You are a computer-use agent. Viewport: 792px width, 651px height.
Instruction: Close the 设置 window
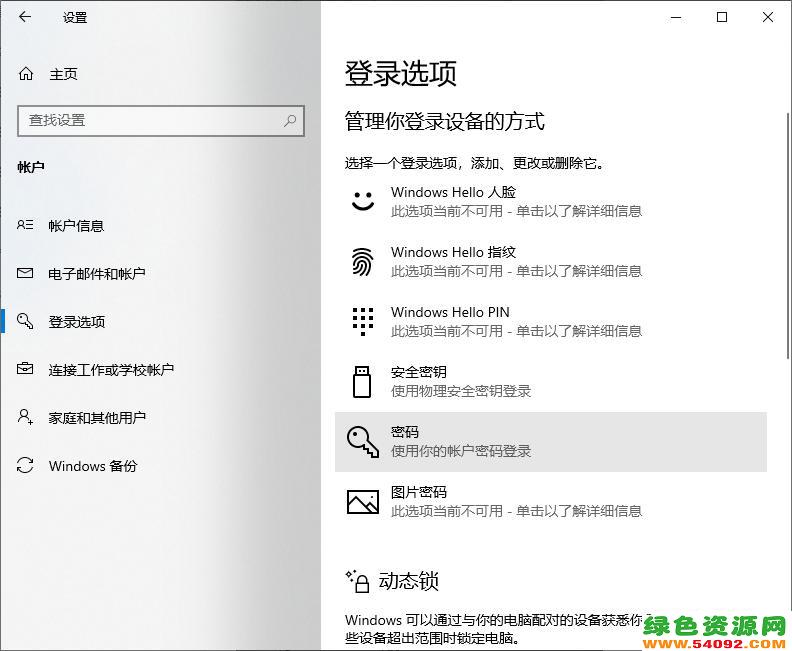tap(768, 17)
